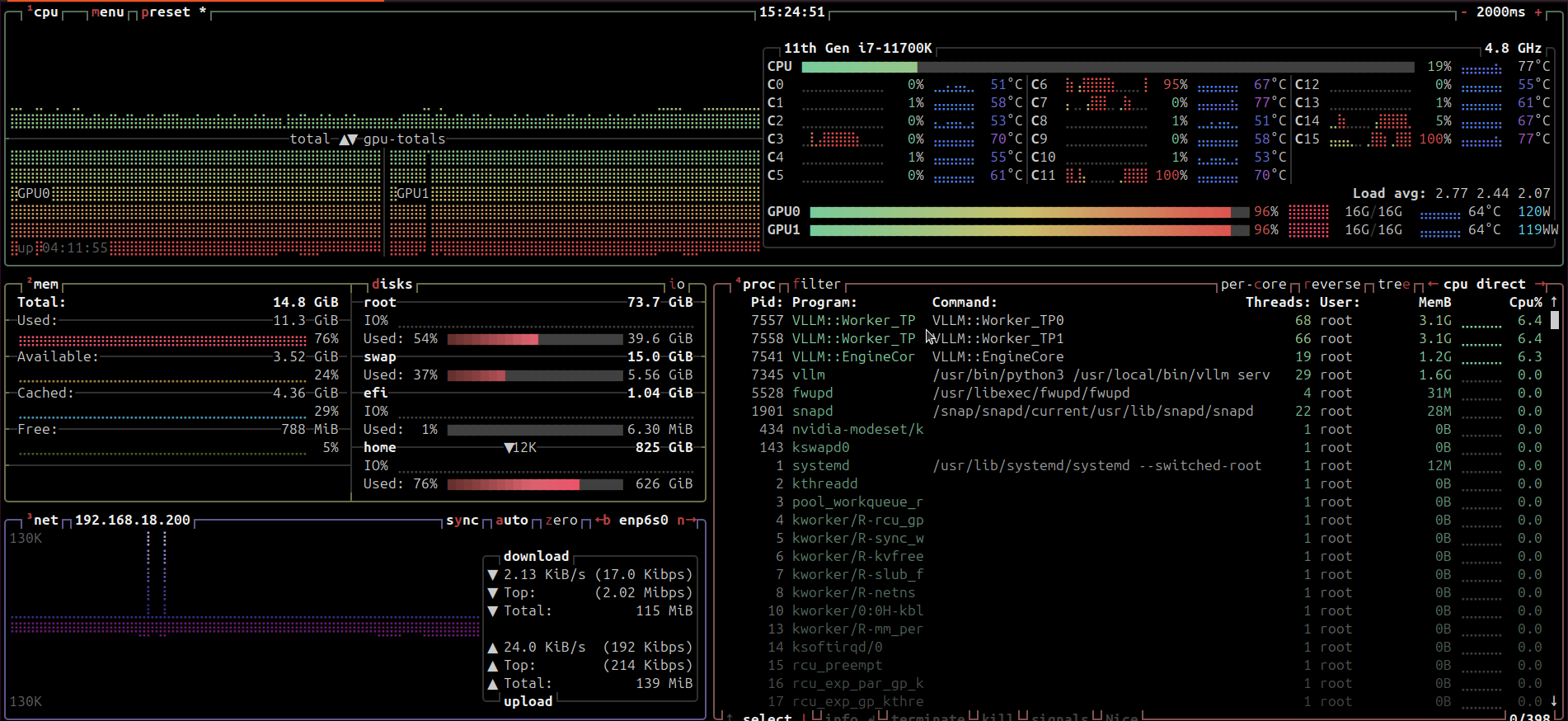Select process 2 kthreadd
This screenshot has height=721, width=1568.
pyautogui.click(x=1134, y=484)
